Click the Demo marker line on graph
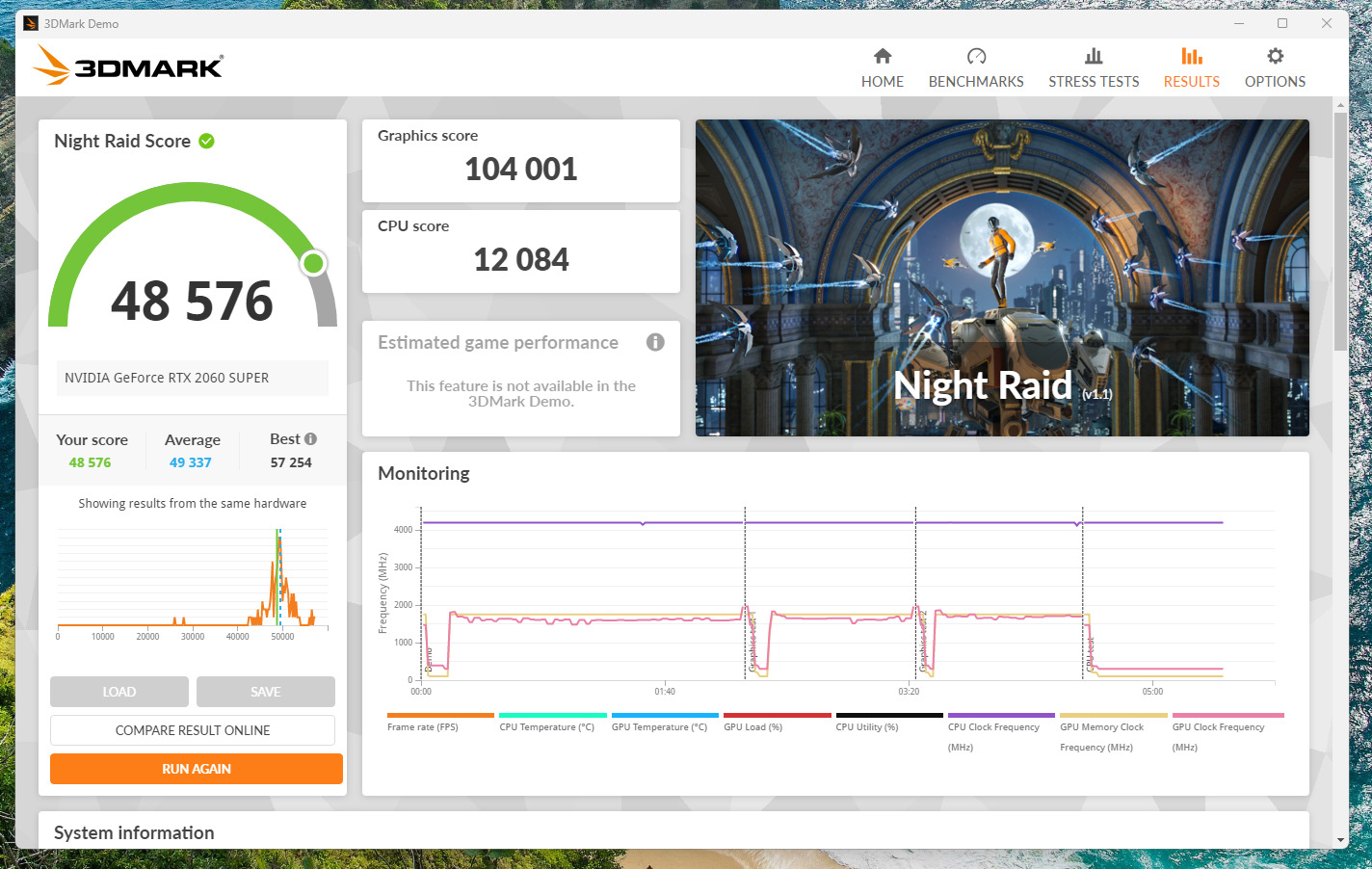 (422, 593)
